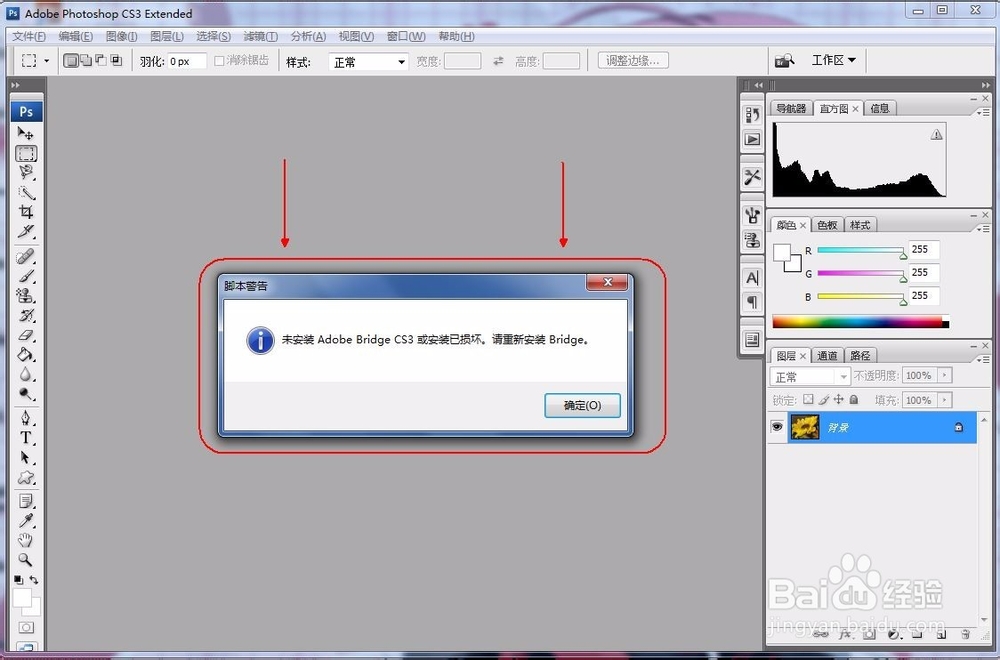Image resolution: width=1000 pixels, height=660 pixels.
Task: Open the Layers panel options menu
Action: pos(983,360)
